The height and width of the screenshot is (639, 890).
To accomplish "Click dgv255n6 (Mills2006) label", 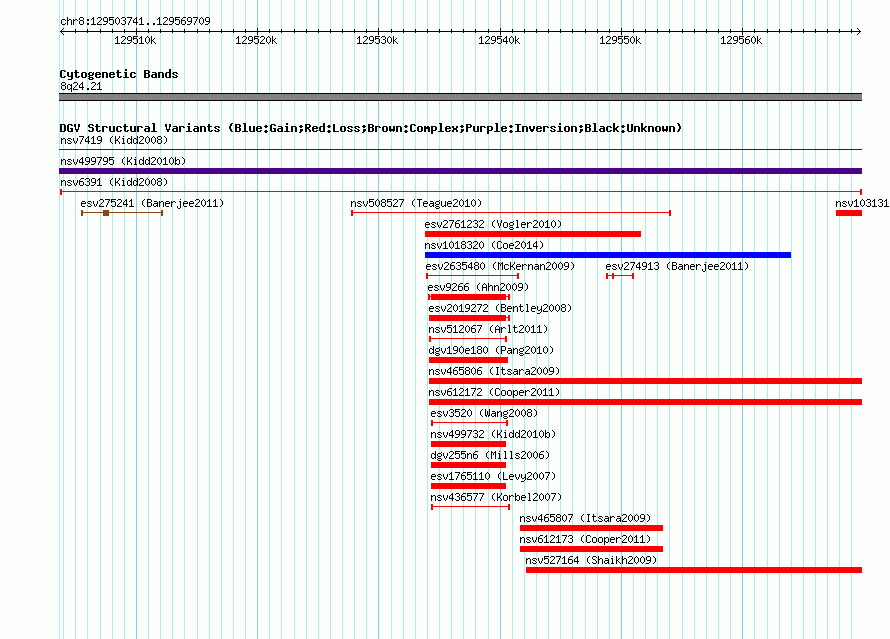I will 490,455.
